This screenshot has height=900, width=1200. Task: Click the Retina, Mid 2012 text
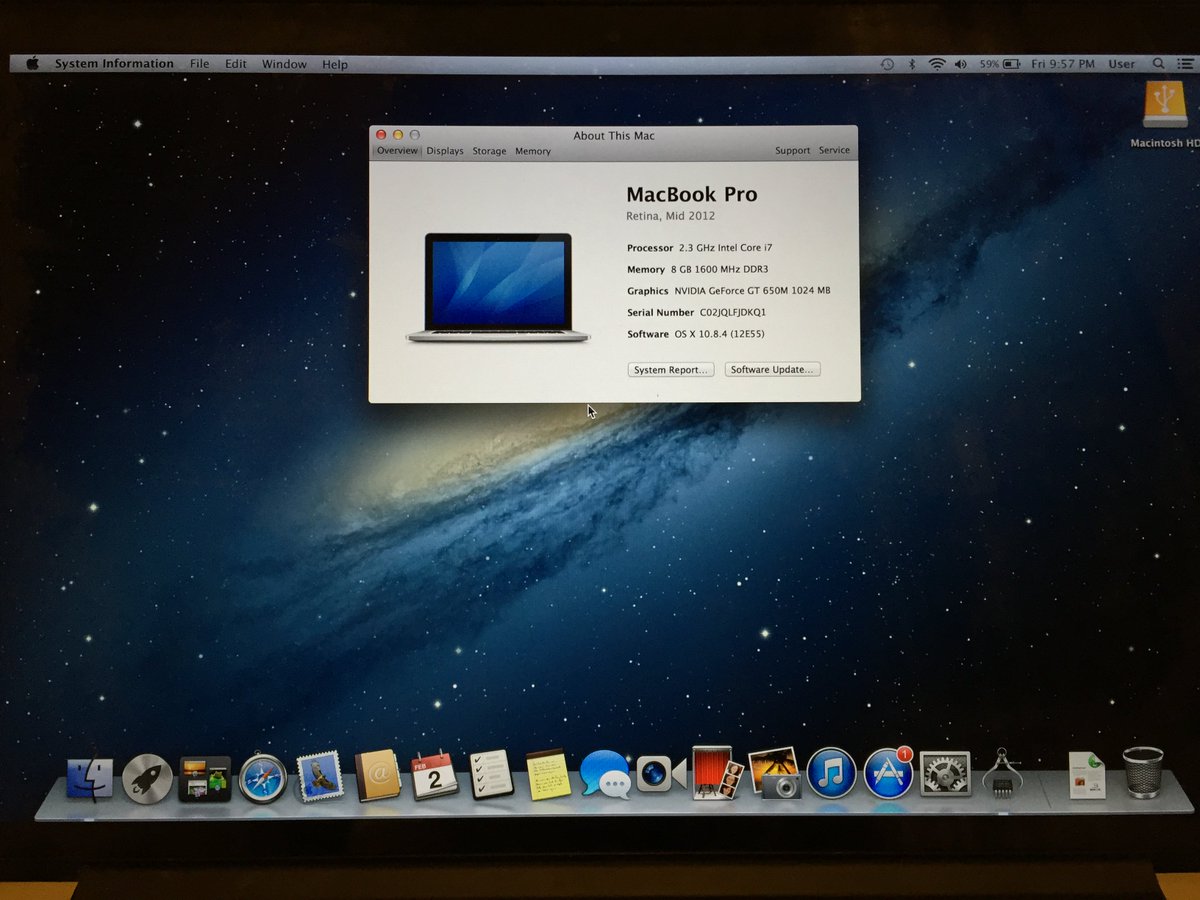670,216
